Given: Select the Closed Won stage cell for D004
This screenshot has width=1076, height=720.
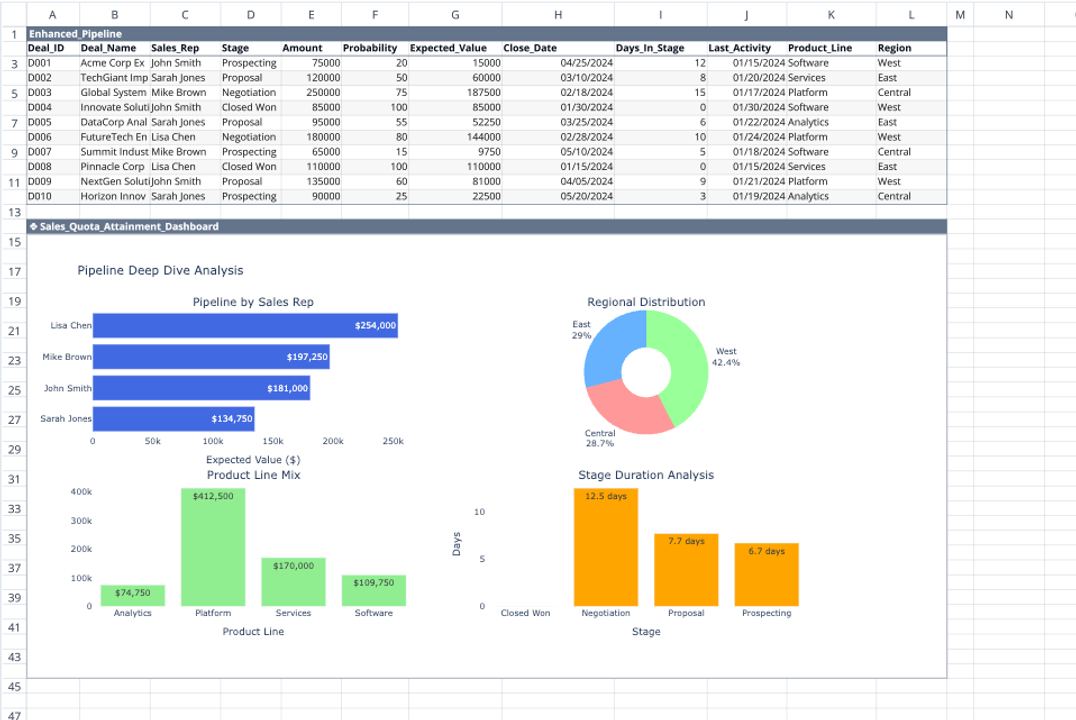Looking at the screenshot, I should click(246, 107).
